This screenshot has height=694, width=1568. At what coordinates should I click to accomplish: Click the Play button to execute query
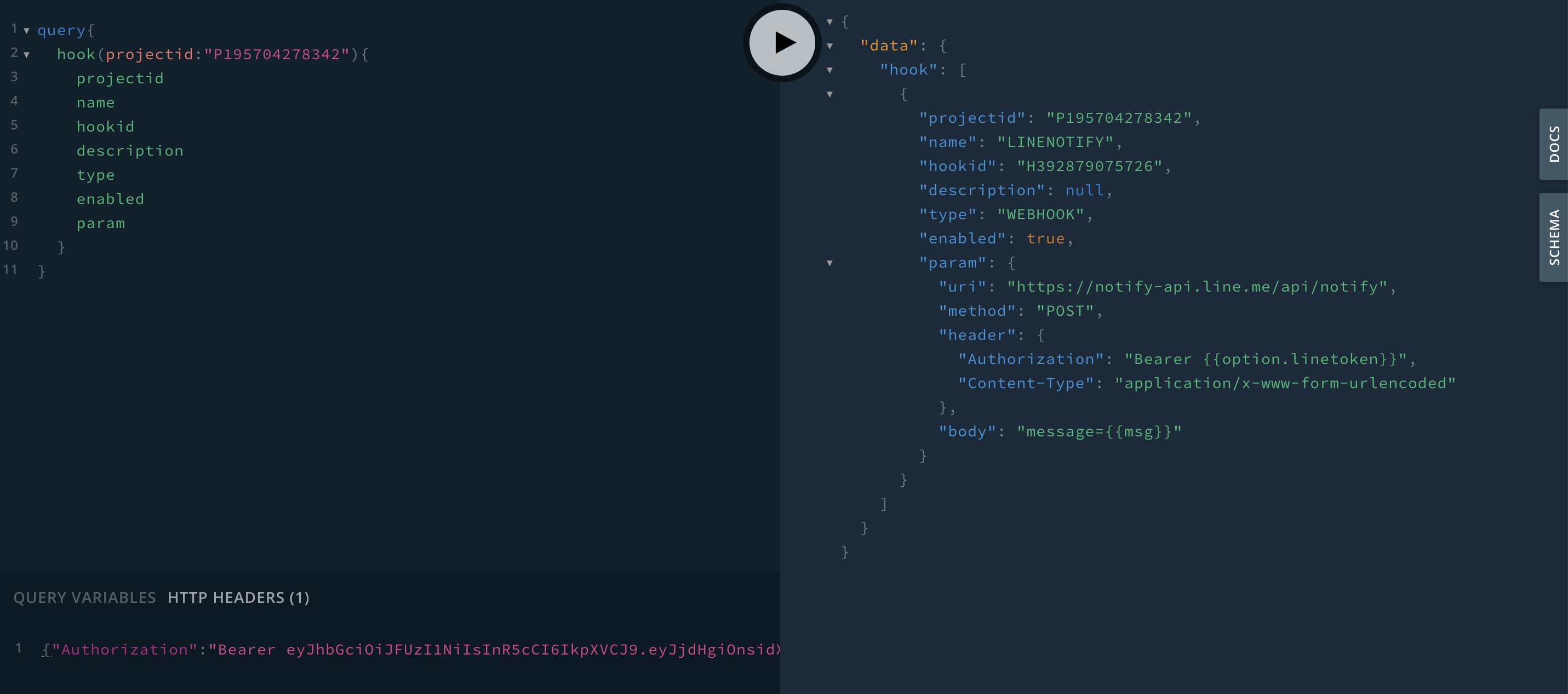pos(783,40)
